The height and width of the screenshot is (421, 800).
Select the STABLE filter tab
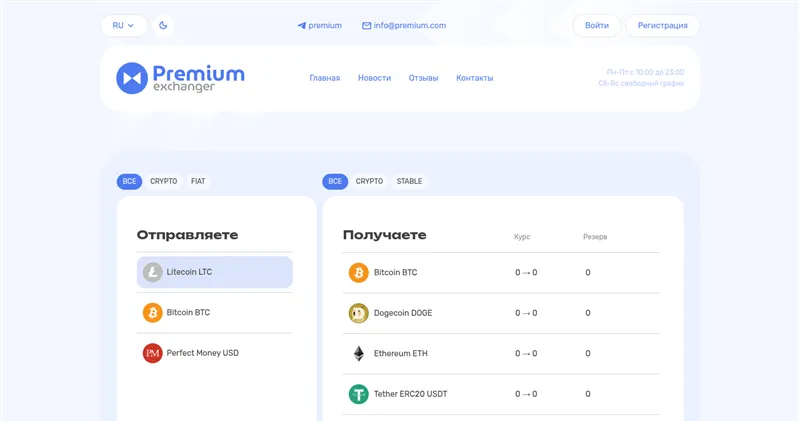point(409,181)
